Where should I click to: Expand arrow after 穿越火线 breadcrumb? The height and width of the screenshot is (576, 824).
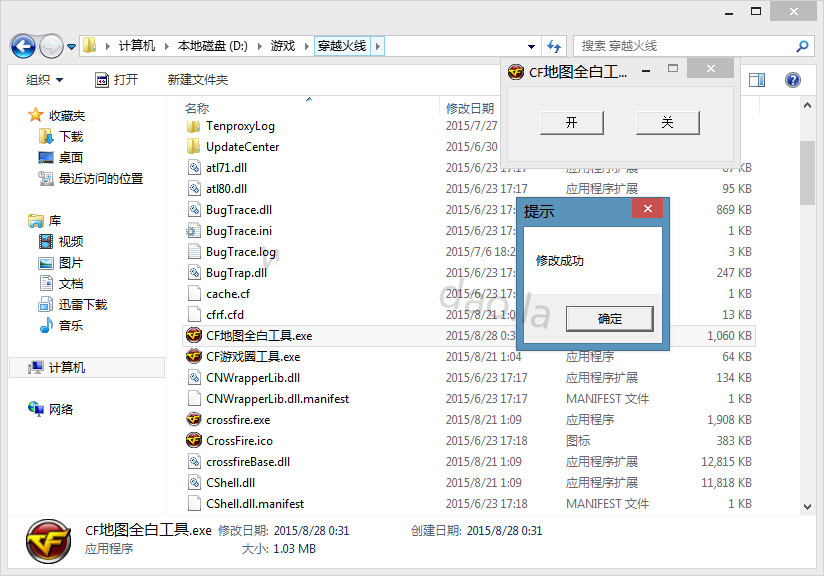[377, 46]
